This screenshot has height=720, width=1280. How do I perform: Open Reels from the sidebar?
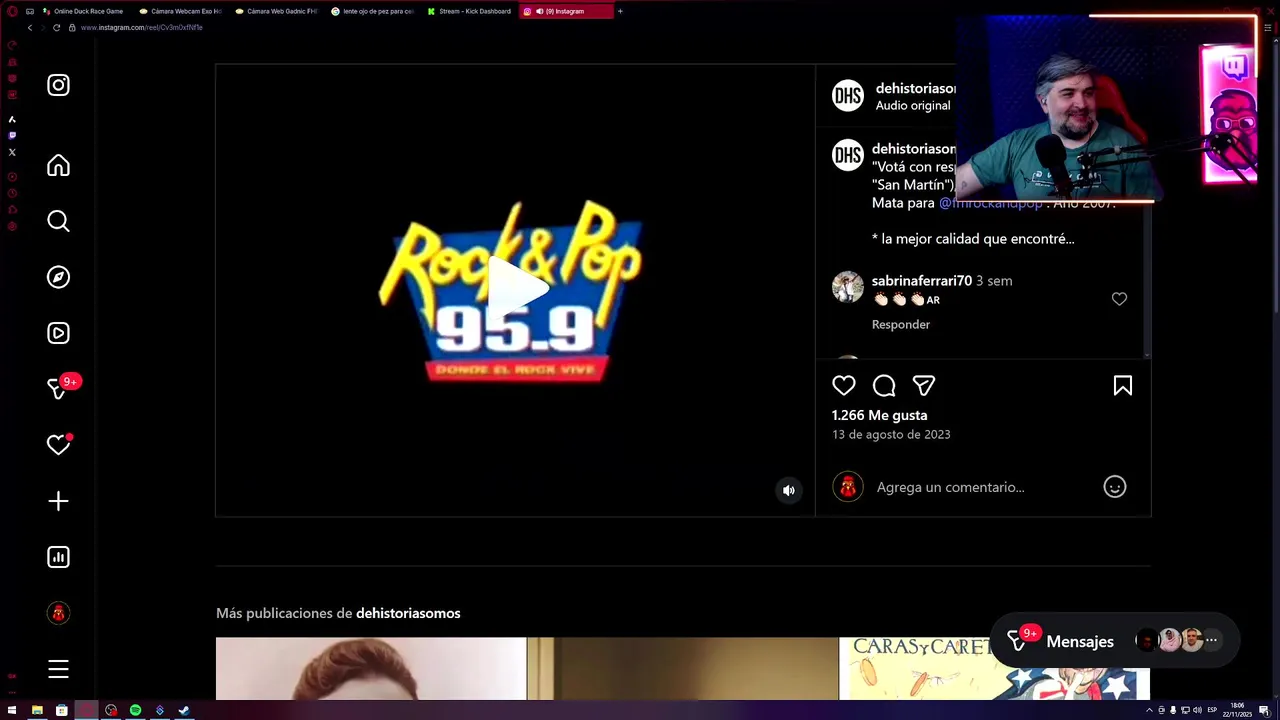pos(58,333)
